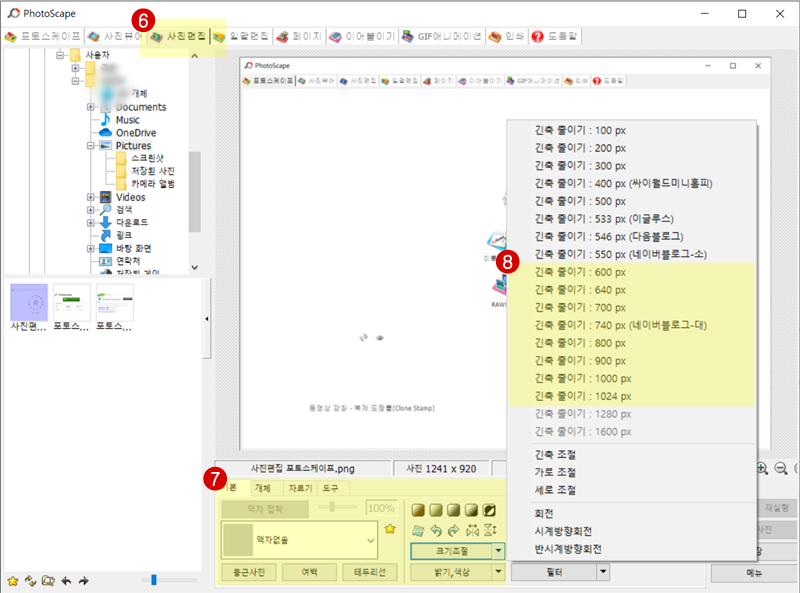The width and height of the screenshot is (800, 593).
Task: Expand the Videos folder node
Action: 90,197
